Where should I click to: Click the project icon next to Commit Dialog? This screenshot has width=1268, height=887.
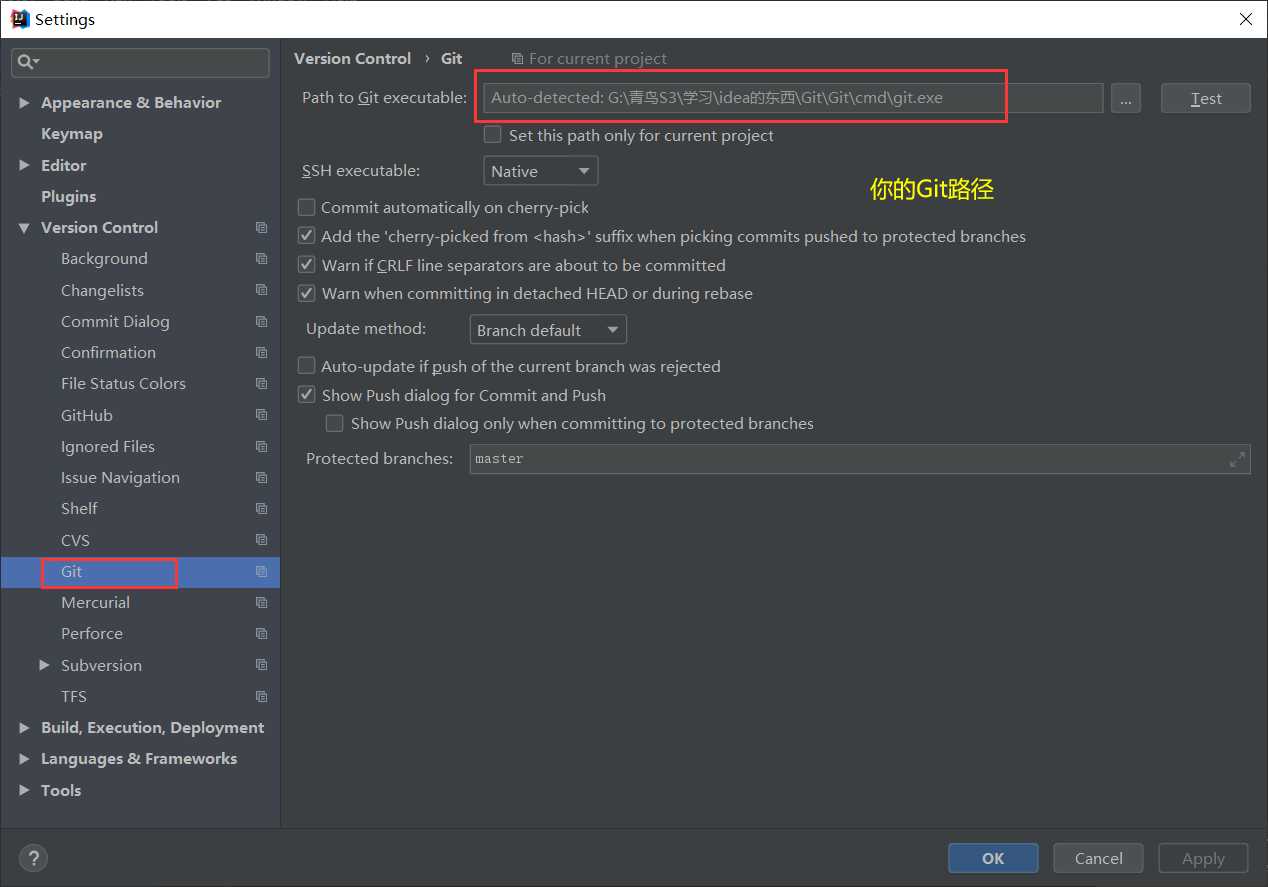point(261,321)
